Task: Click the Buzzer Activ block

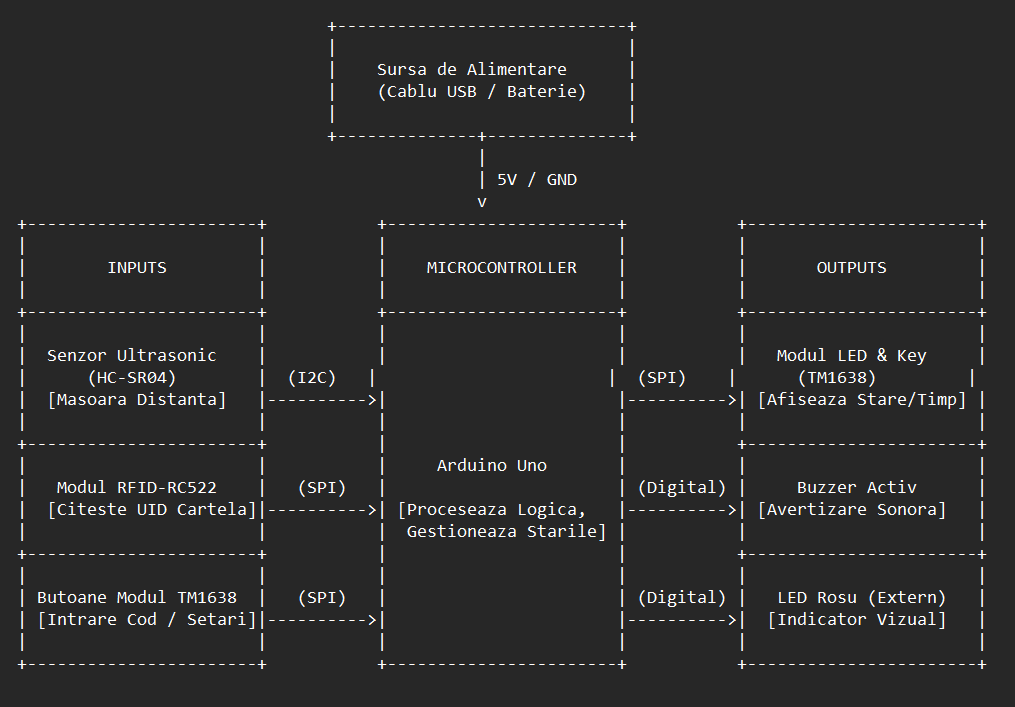Action: tap(862, 499)
